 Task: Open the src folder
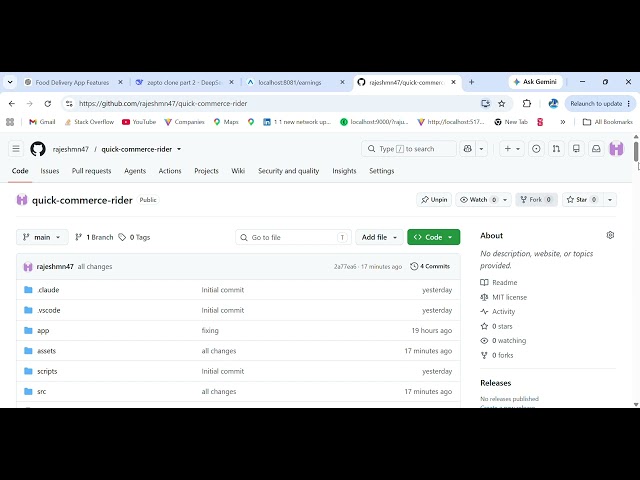pyautogui.click(x=41, y=391)
